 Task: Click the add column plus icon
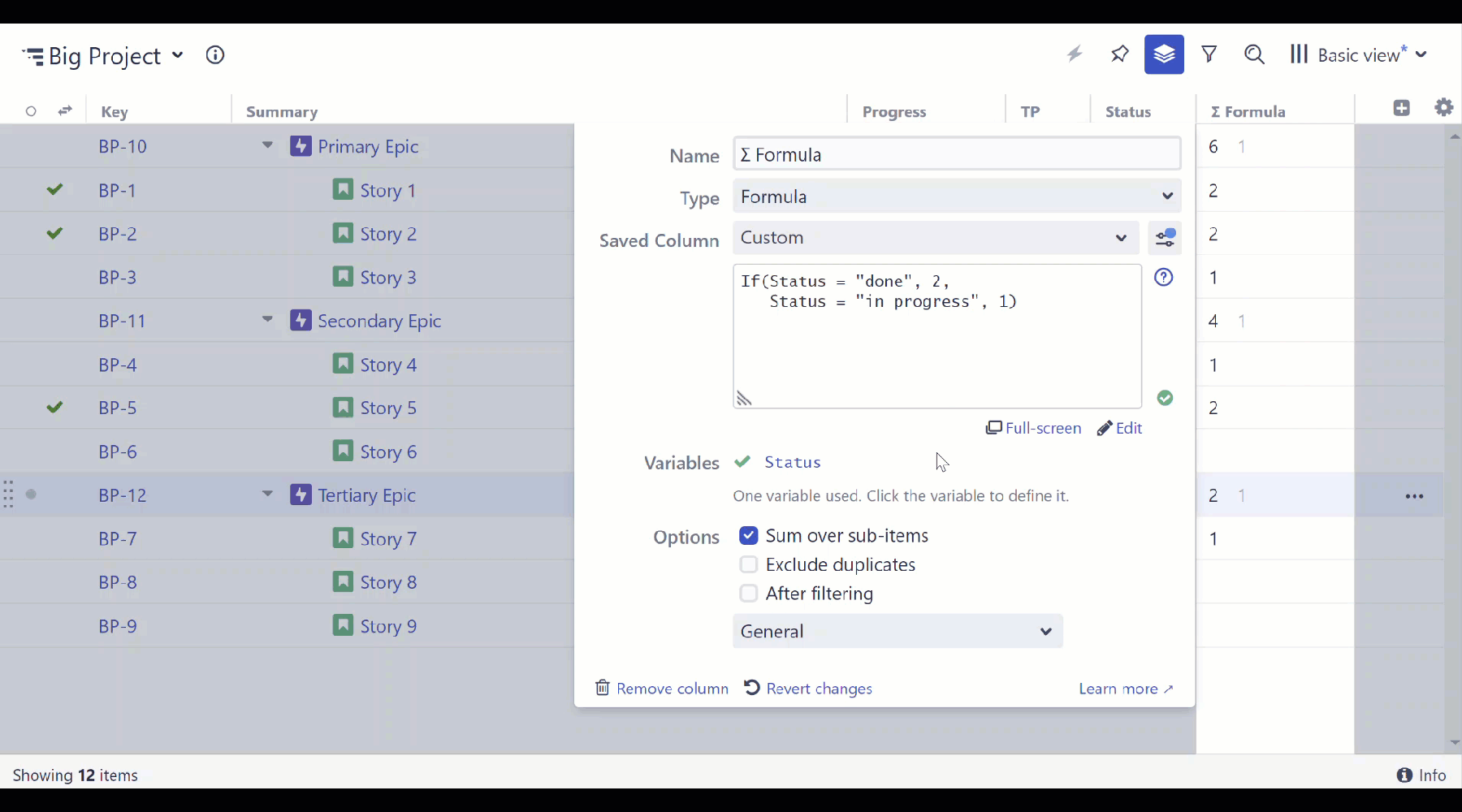pyautogui.click(x=1402, y=108)
